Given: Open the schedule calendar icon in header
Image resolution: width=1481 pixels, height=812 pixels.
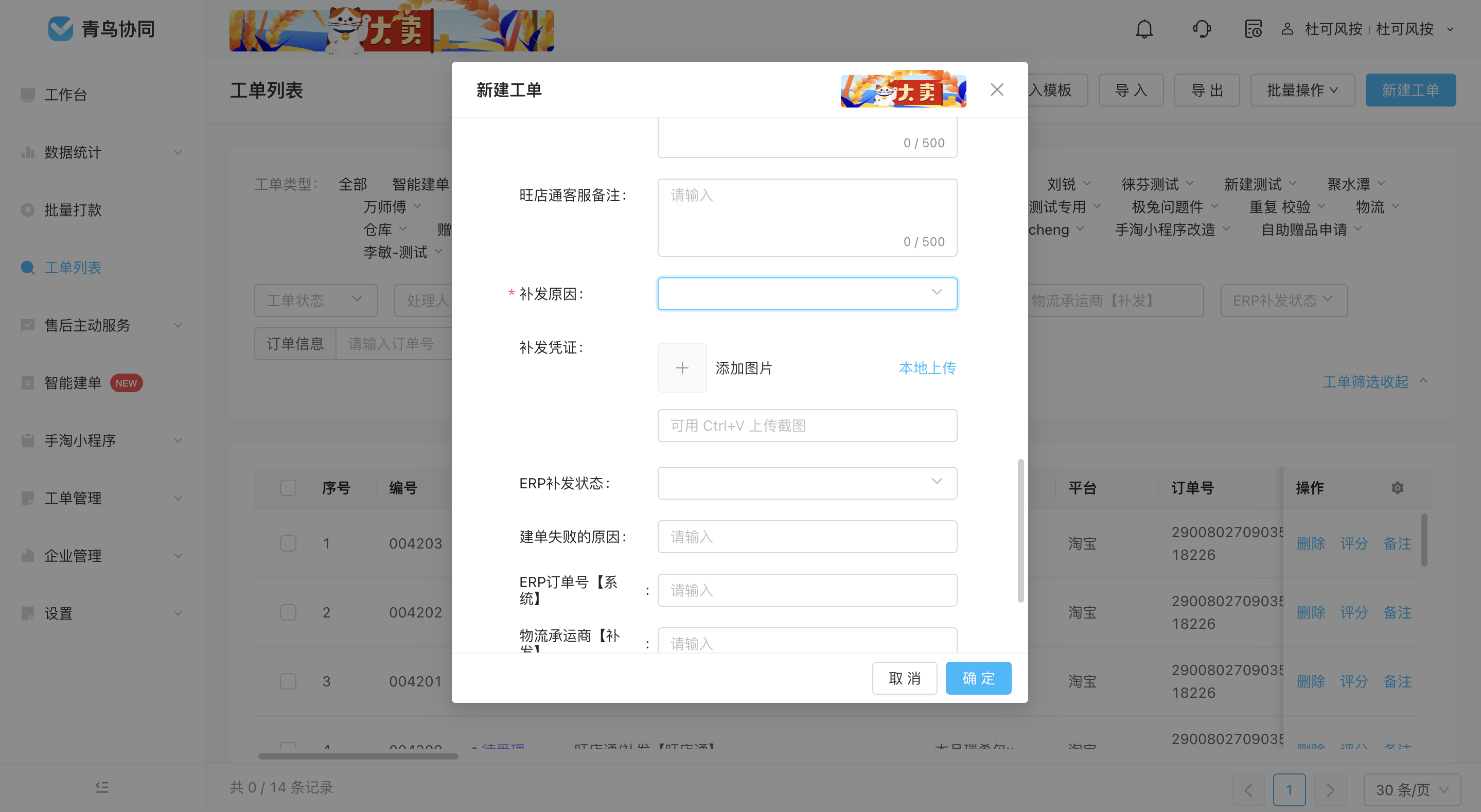Looking at the screenshot, I should [x=1253, y=29].
